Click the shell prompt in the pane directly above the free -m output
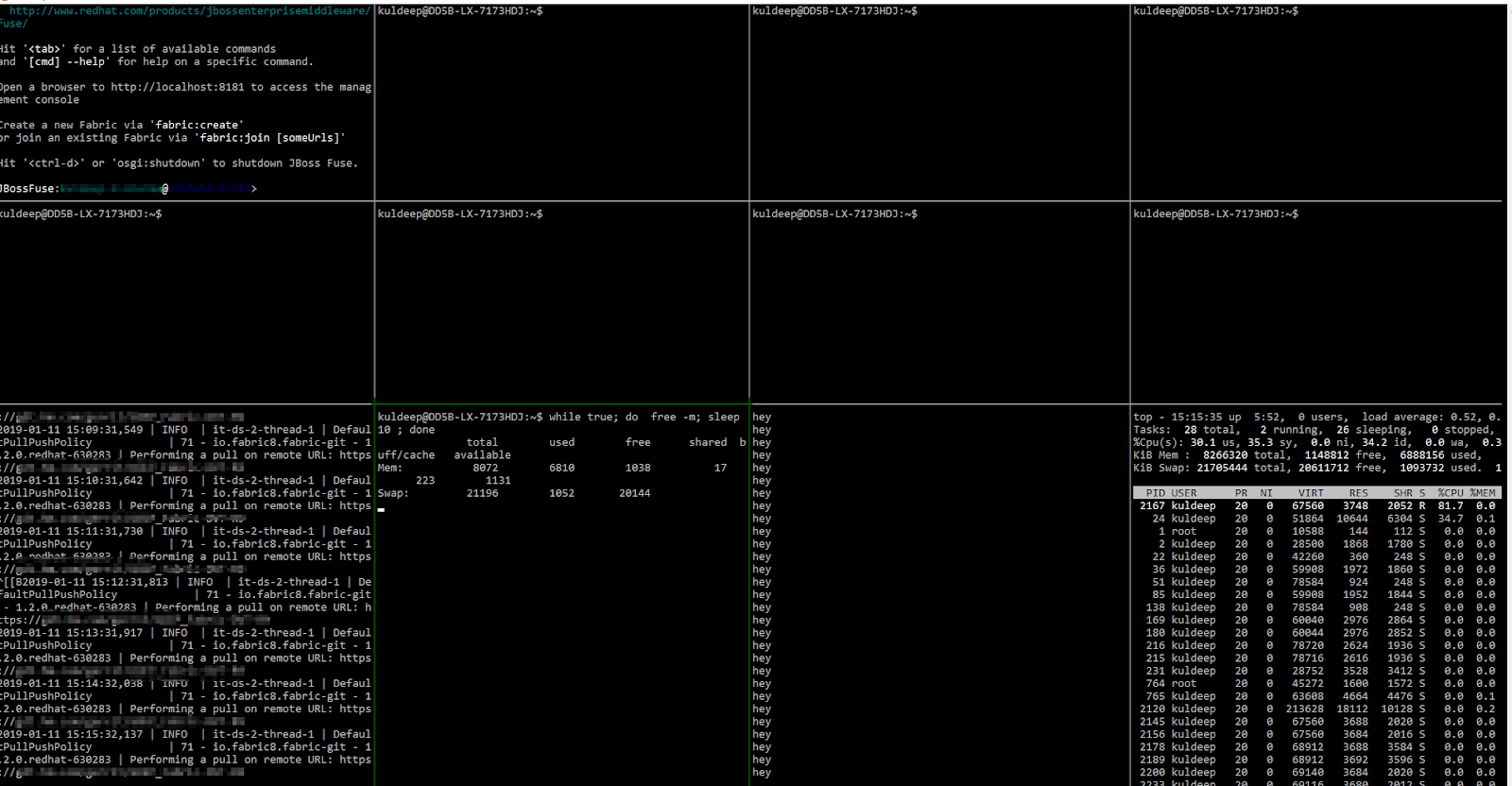Viewport: 1512px width, 786px height. (x=459, y=214)
